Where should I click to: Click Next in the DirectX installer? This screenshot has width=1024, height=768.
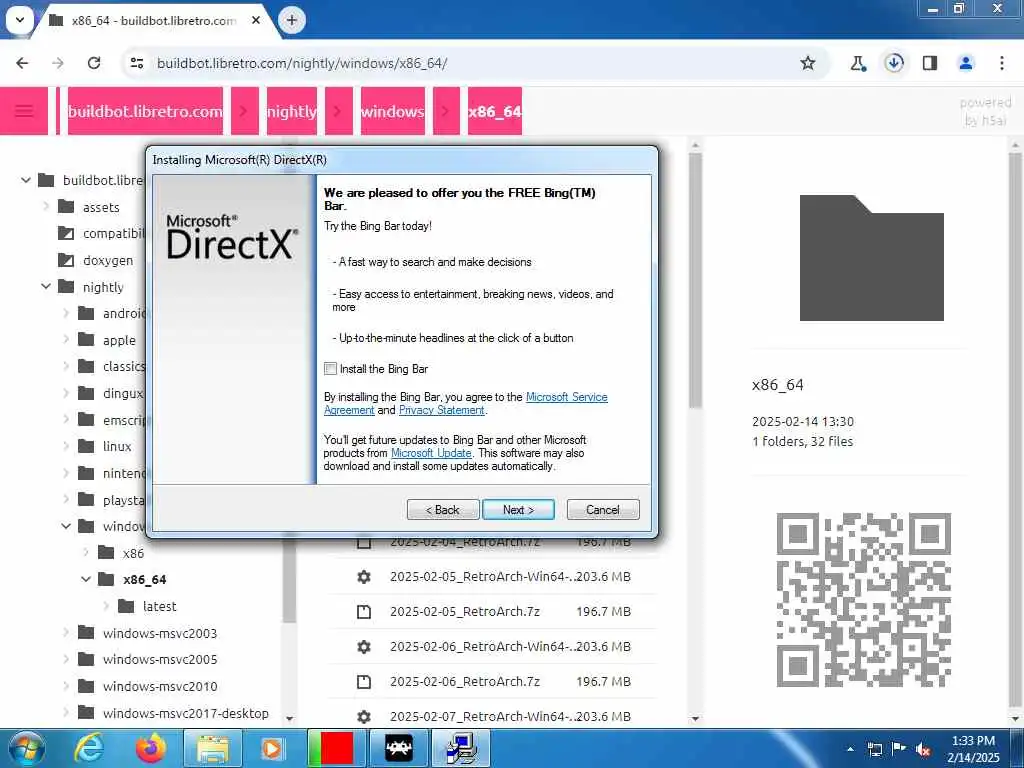click(x=519, y=510)
